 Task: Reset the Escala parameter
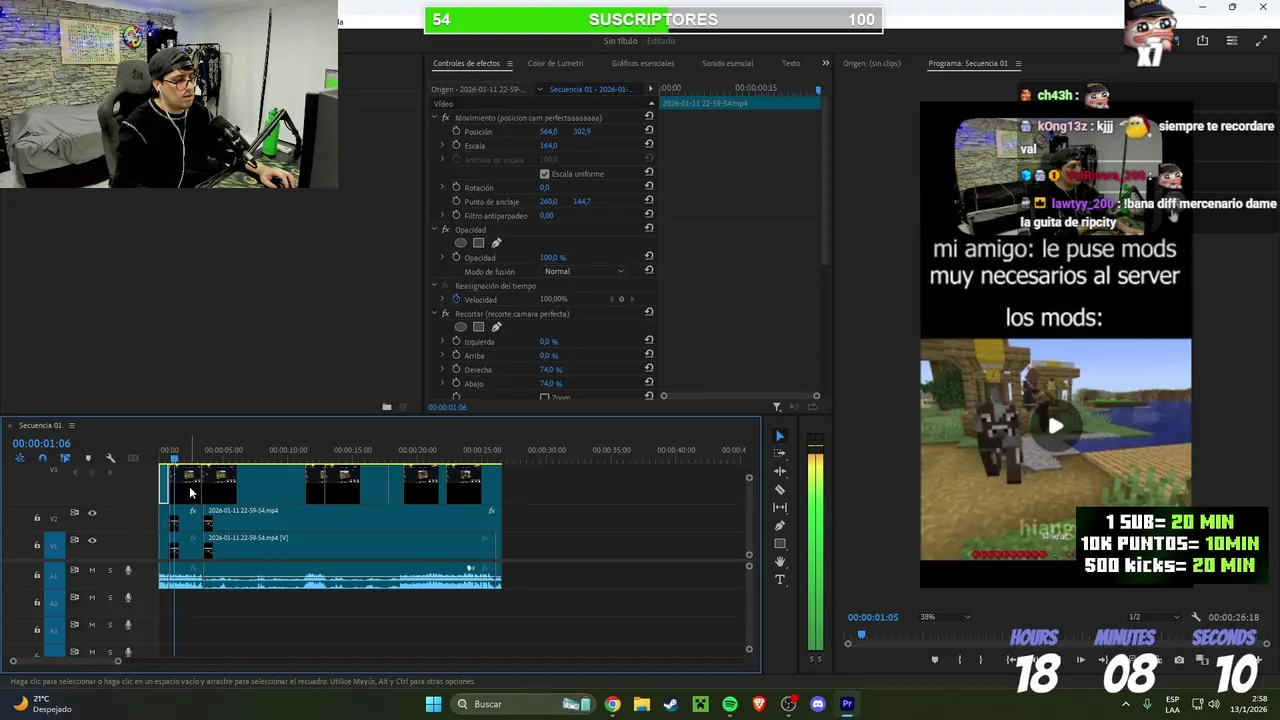pyautogui.click(x=649, y=145)
